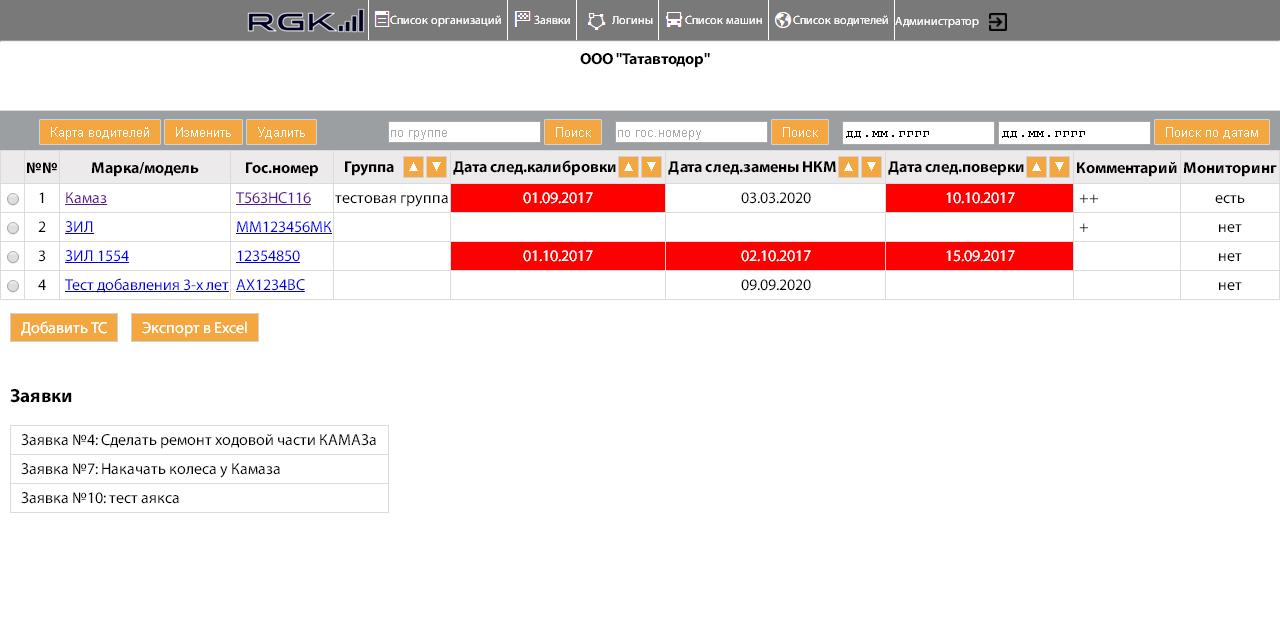Click red calibration date 01.09.2017

[558, 198]
